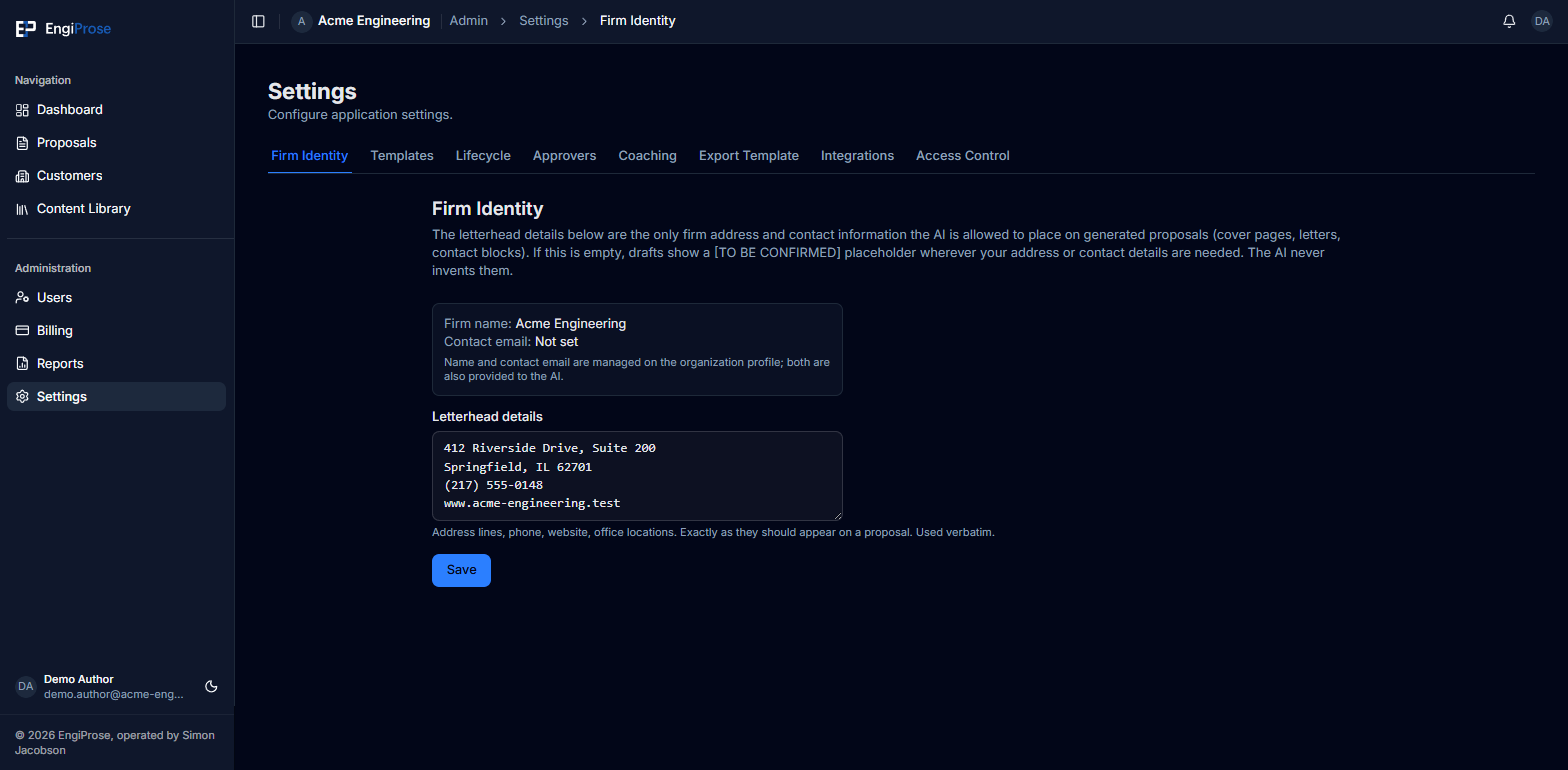The width and height of the screenshot is (1568, 770).
Task: Switch to the Integrations tab
Action: tap(857, 156)
